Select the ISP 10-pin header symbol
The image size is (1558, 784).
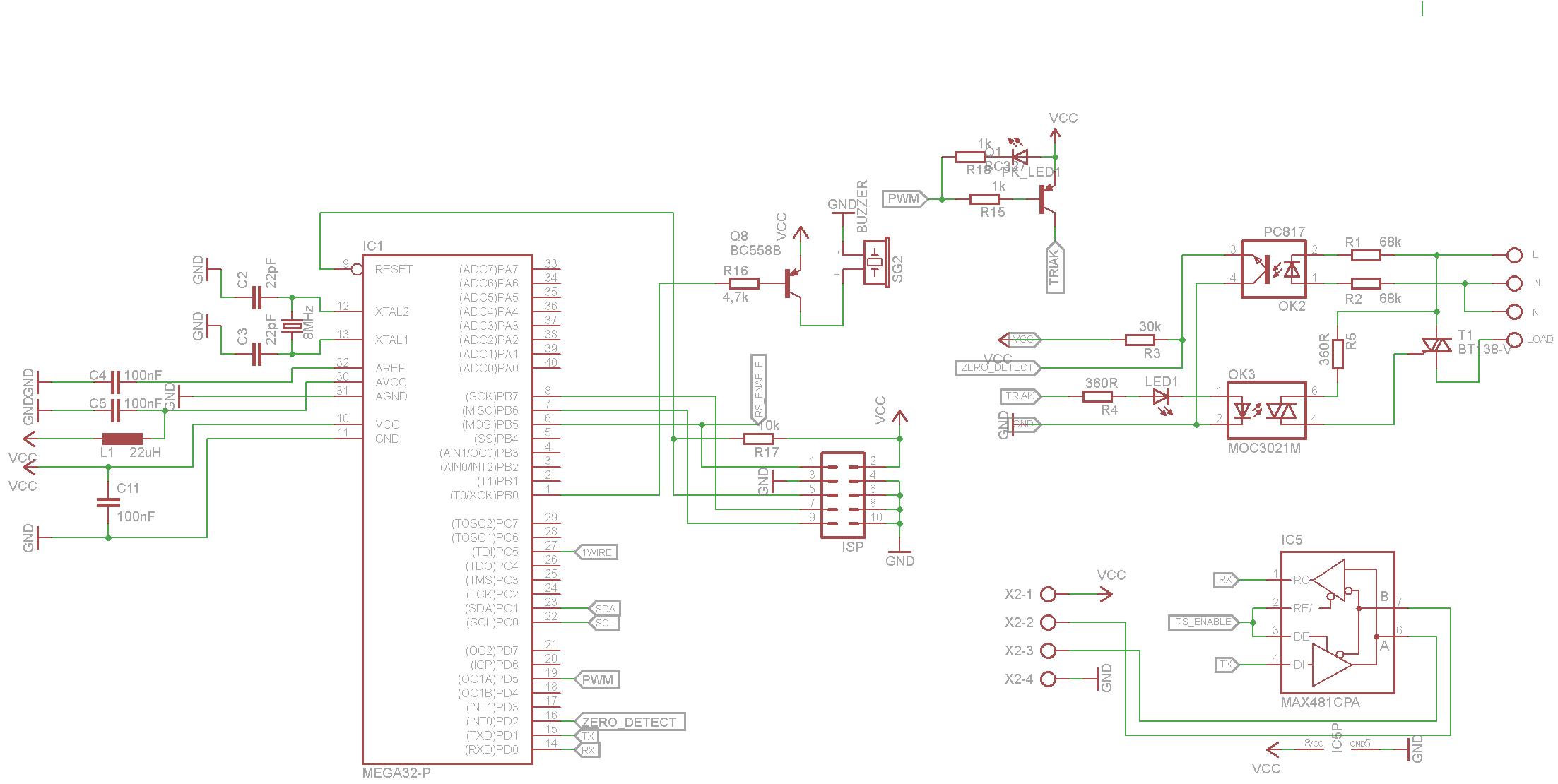[842, 495]
